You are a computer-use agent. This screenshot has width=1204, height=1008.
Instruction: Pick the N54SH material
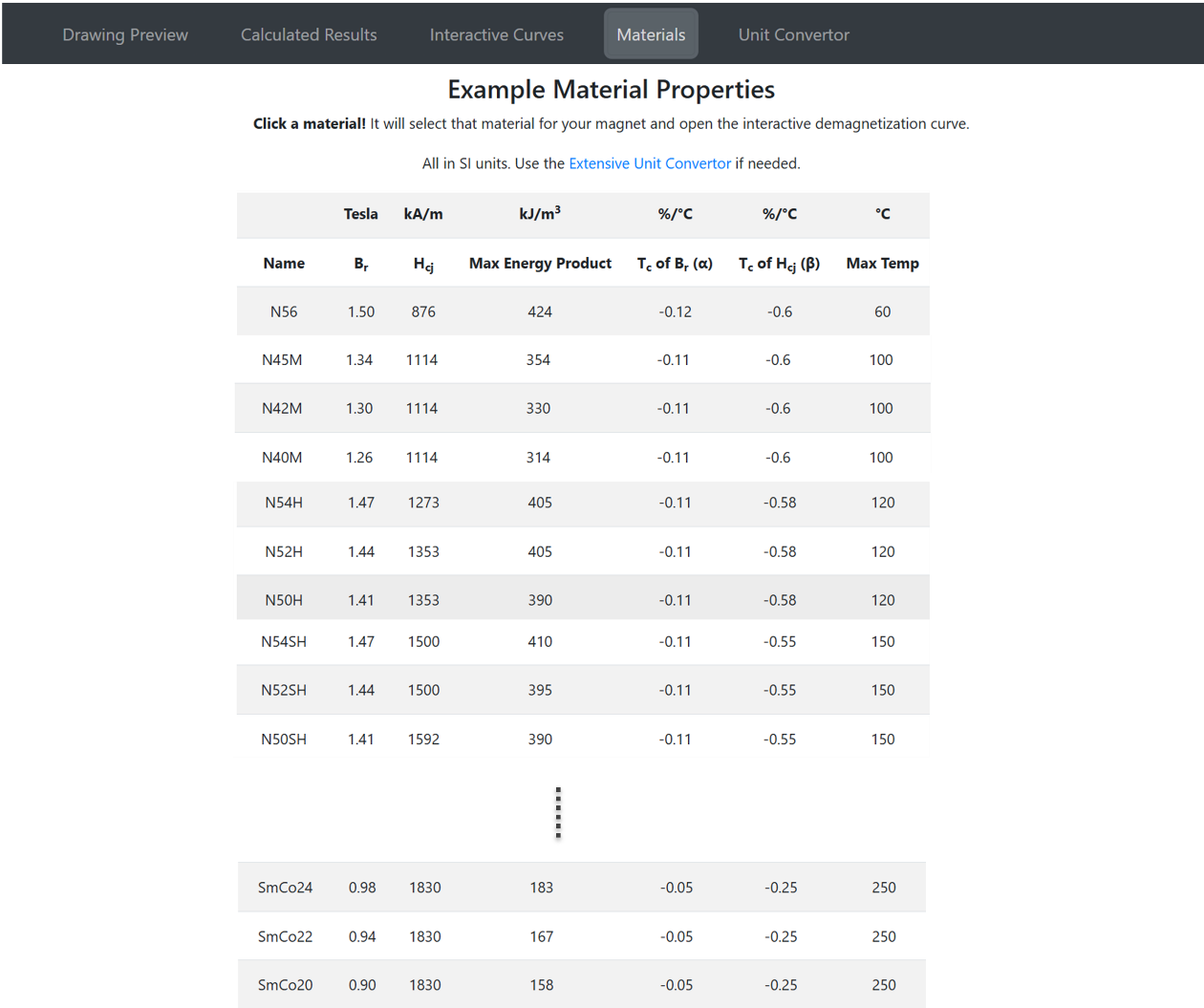[284, 642]
